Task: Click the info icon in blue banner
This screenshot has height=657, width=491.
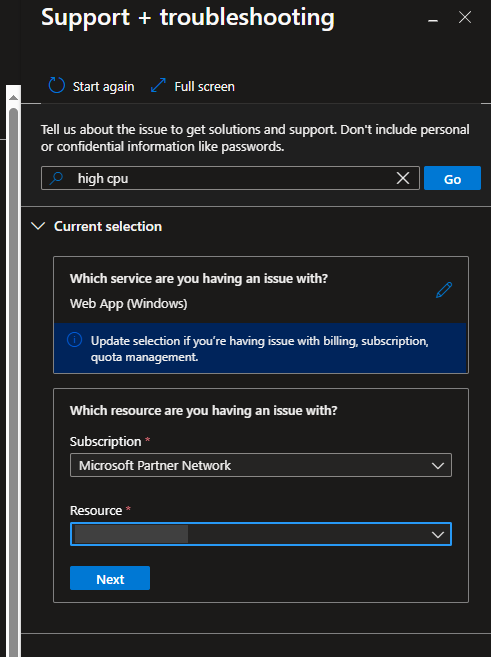Action: click(x=75, y=340)
